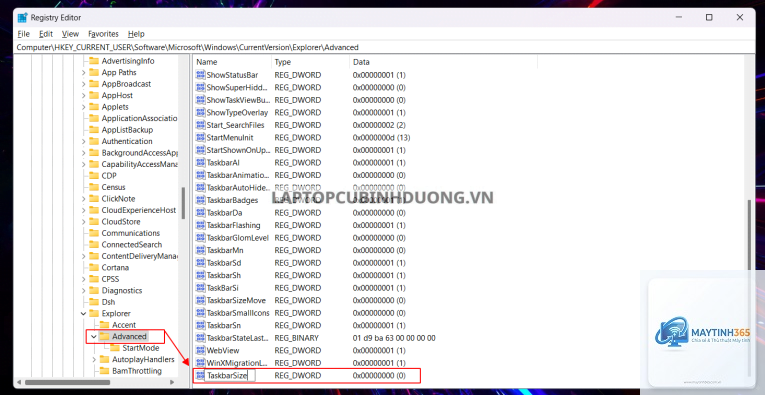Click data 01 d9 ba 63 binary cell

point(394,338)
